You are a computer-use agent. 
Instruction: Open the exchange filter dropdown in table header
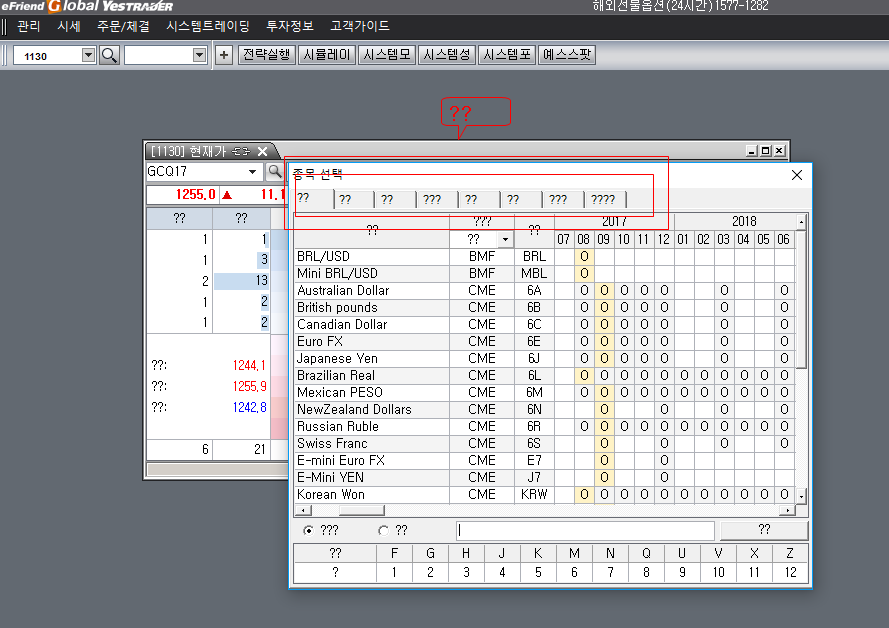click(x=505, y=240)
